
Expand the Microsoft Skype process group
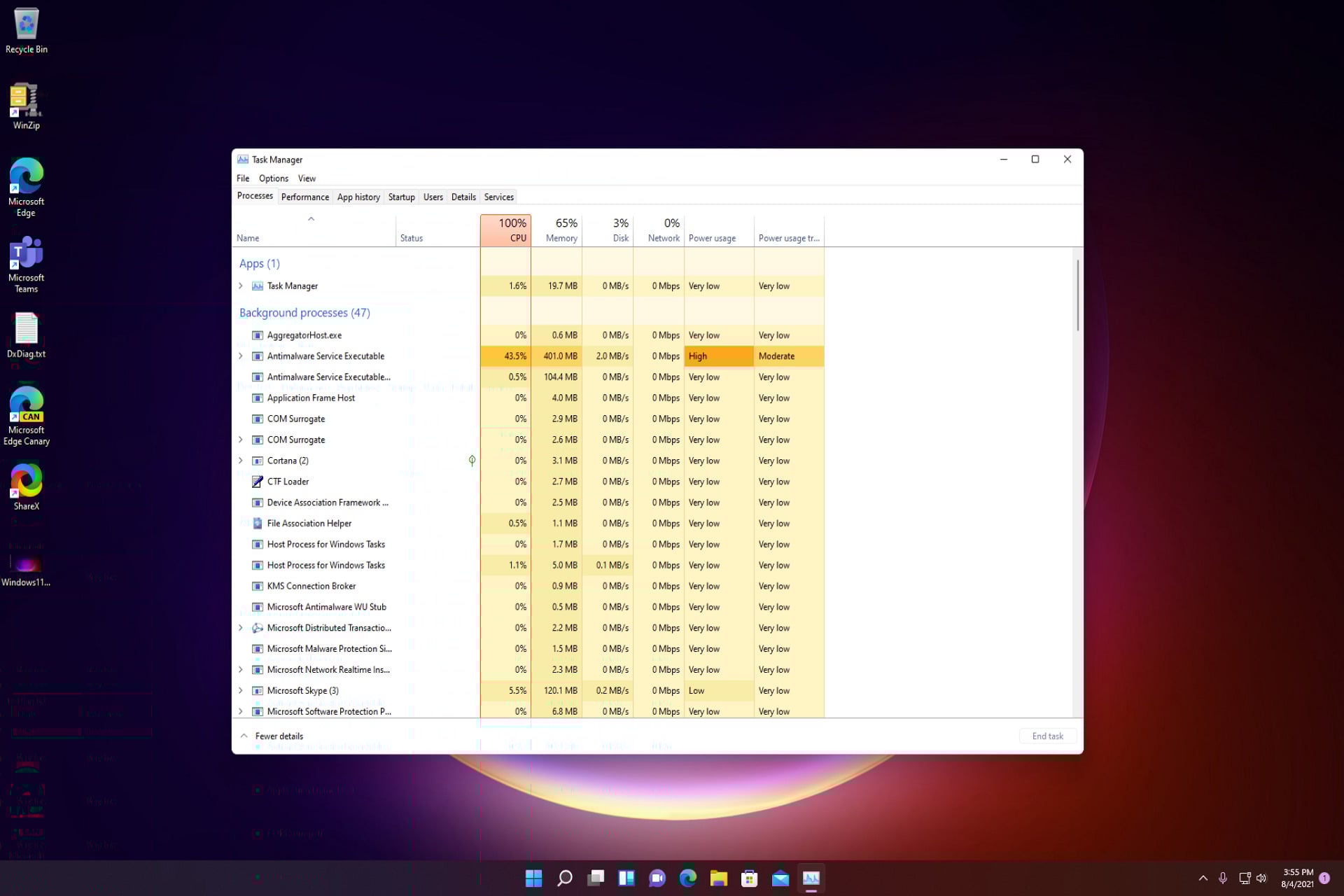tap(241, 691)
